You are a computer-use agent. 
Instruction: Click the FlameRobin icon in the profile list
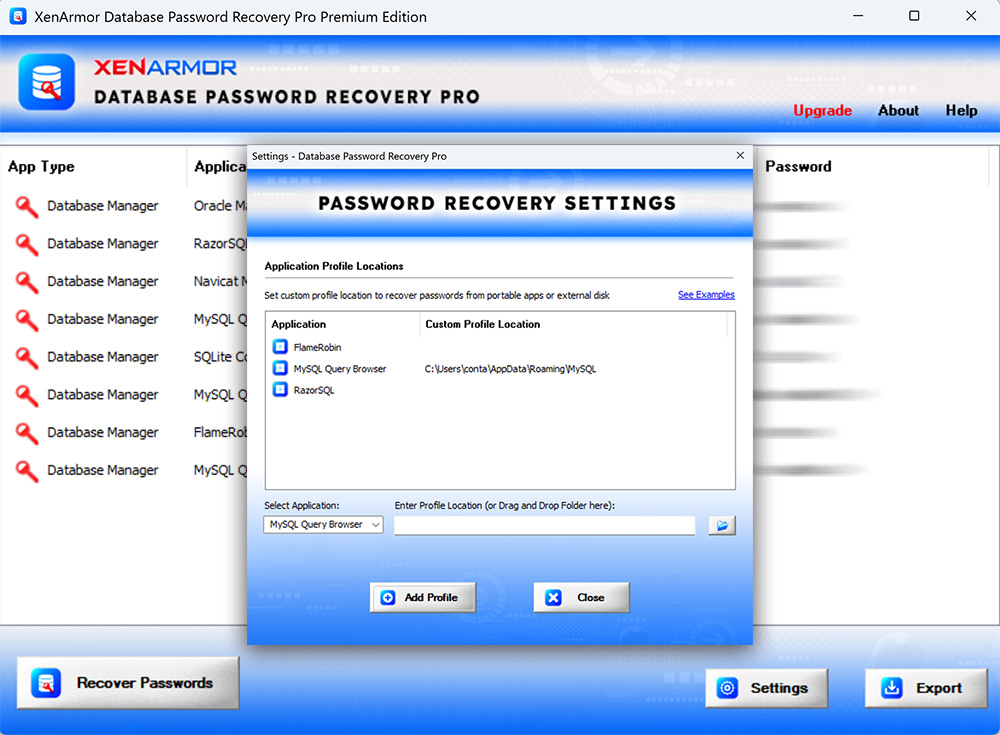click(x=280, y=346)
